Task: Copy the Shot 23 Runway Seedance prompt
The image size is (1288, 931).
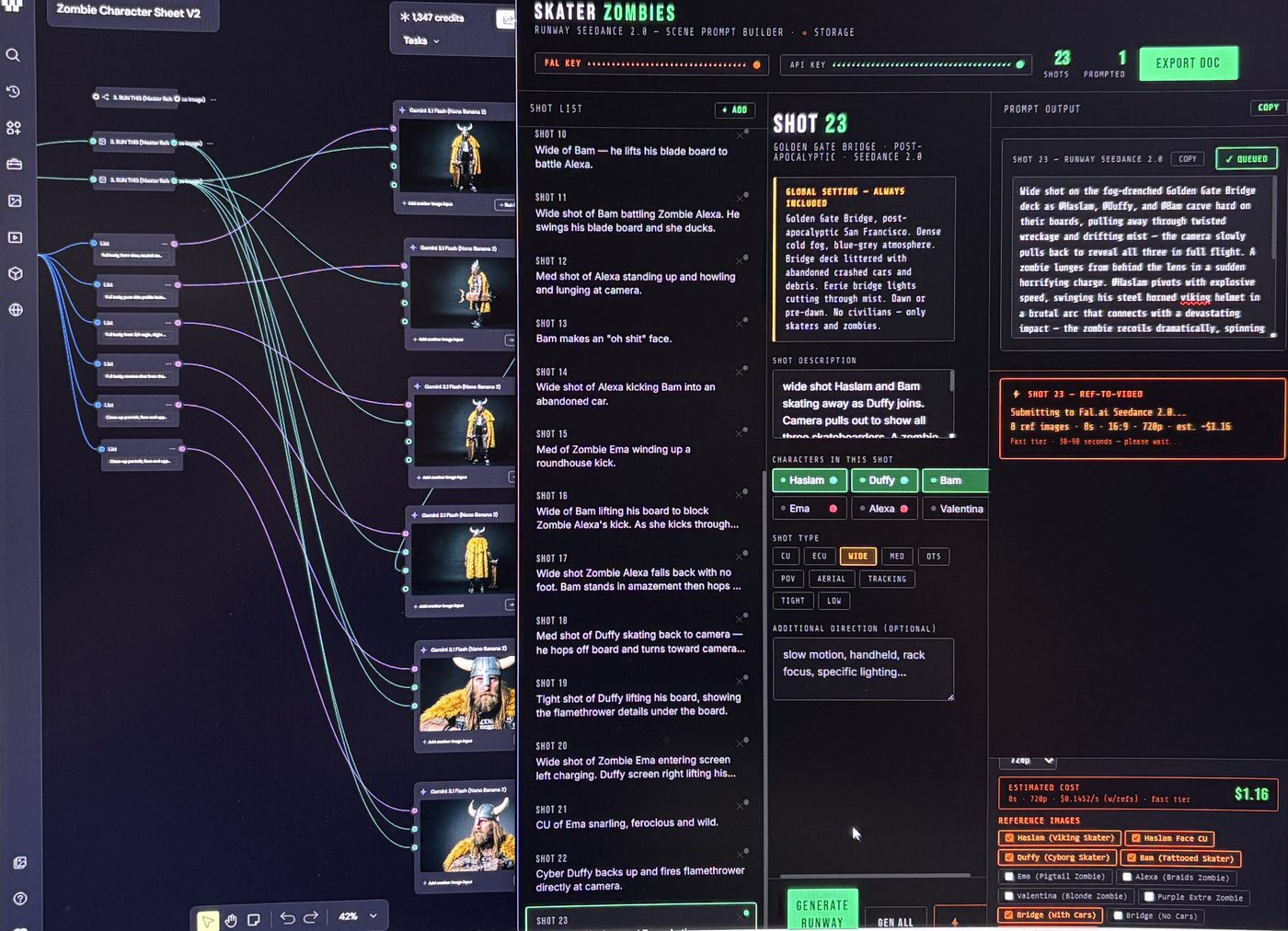Action: point(1188,159)
